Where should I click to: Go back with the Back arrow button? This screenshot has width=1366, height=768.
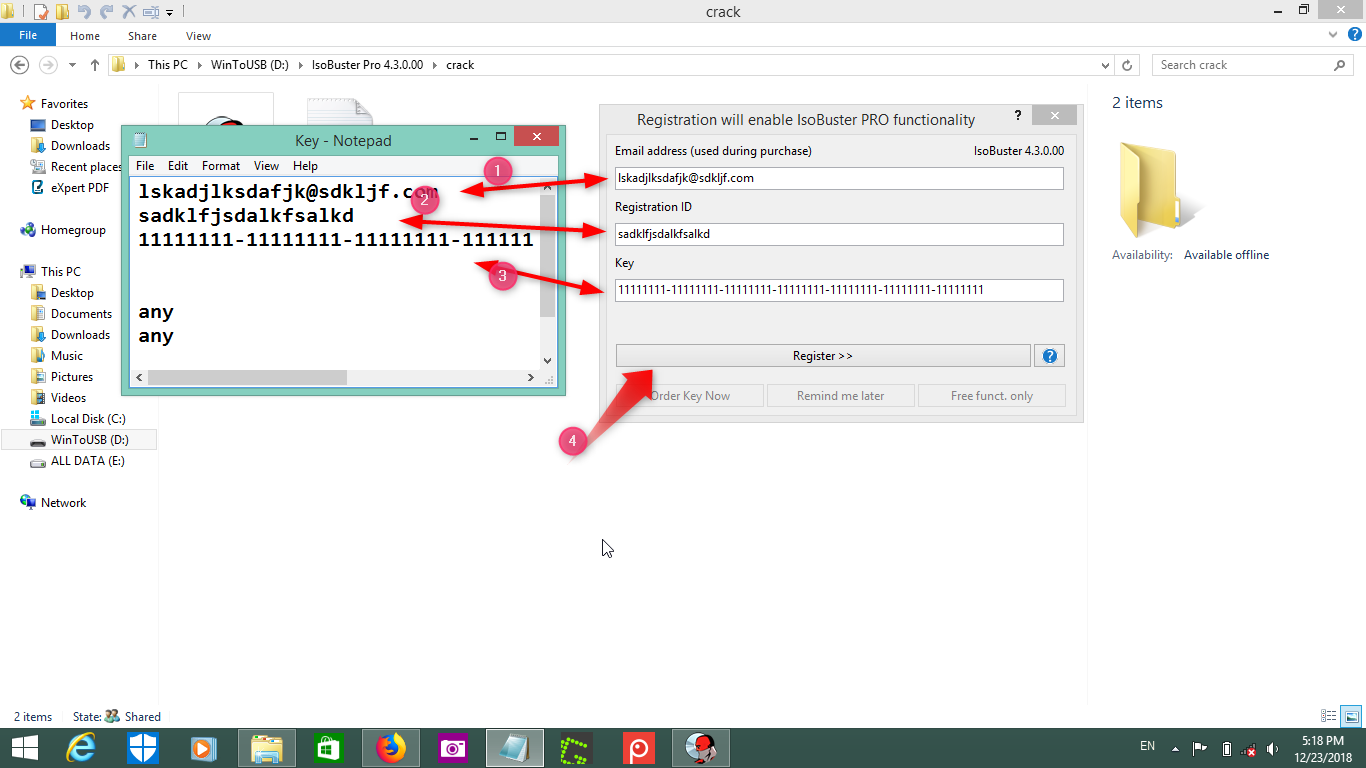tap(19, 65)
